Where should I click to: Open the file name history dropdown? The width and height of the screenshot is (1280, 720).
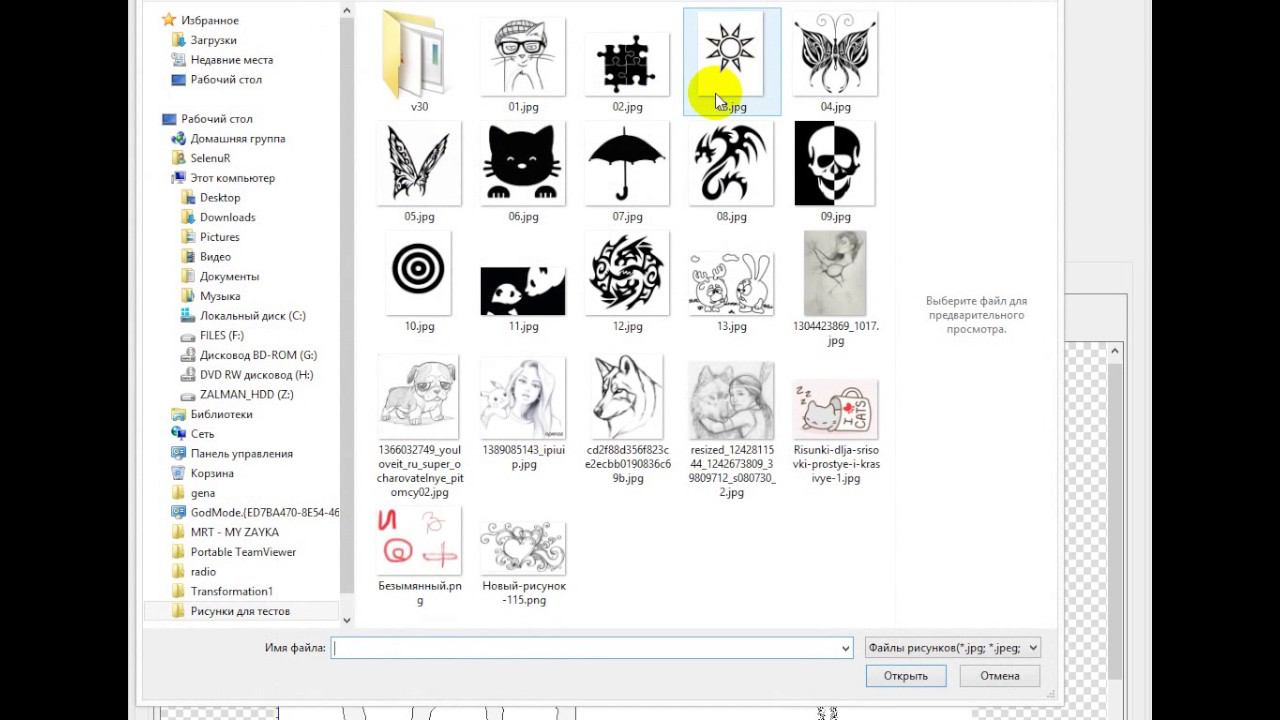tap(845, 648)
